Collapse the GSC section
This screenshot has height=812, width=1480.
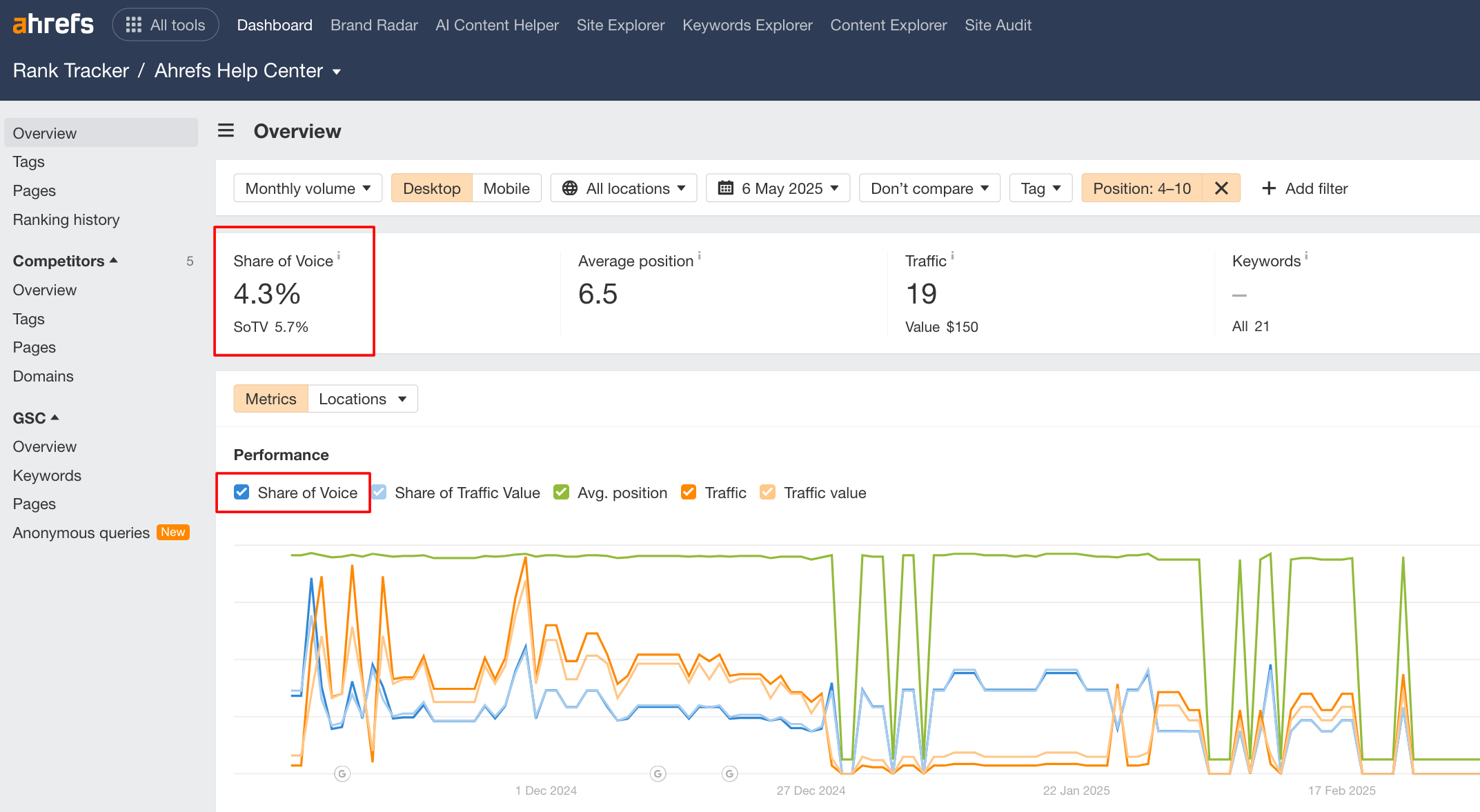coord(36,418)
